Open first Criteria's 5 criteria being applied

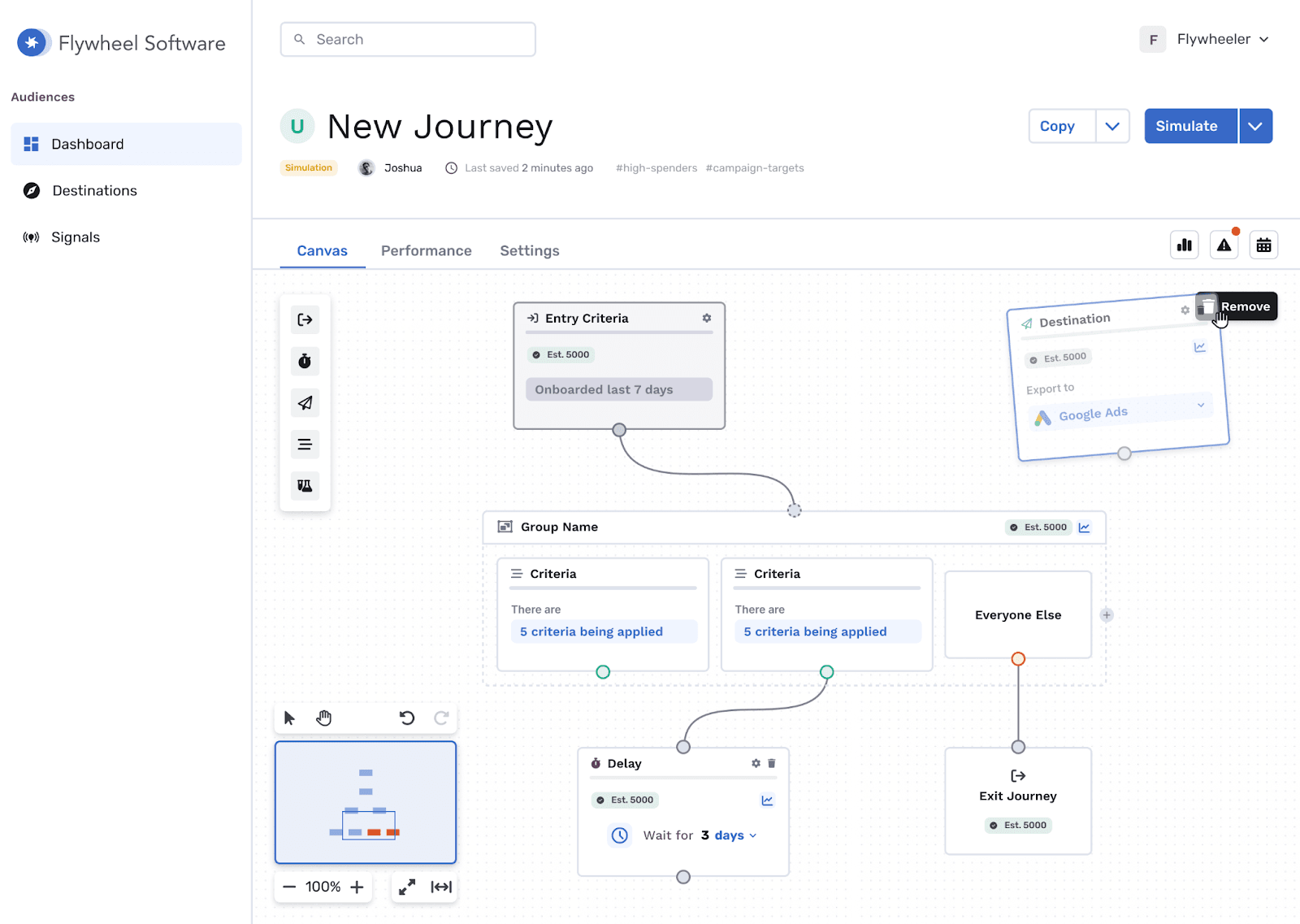click(x=604, y=631)
